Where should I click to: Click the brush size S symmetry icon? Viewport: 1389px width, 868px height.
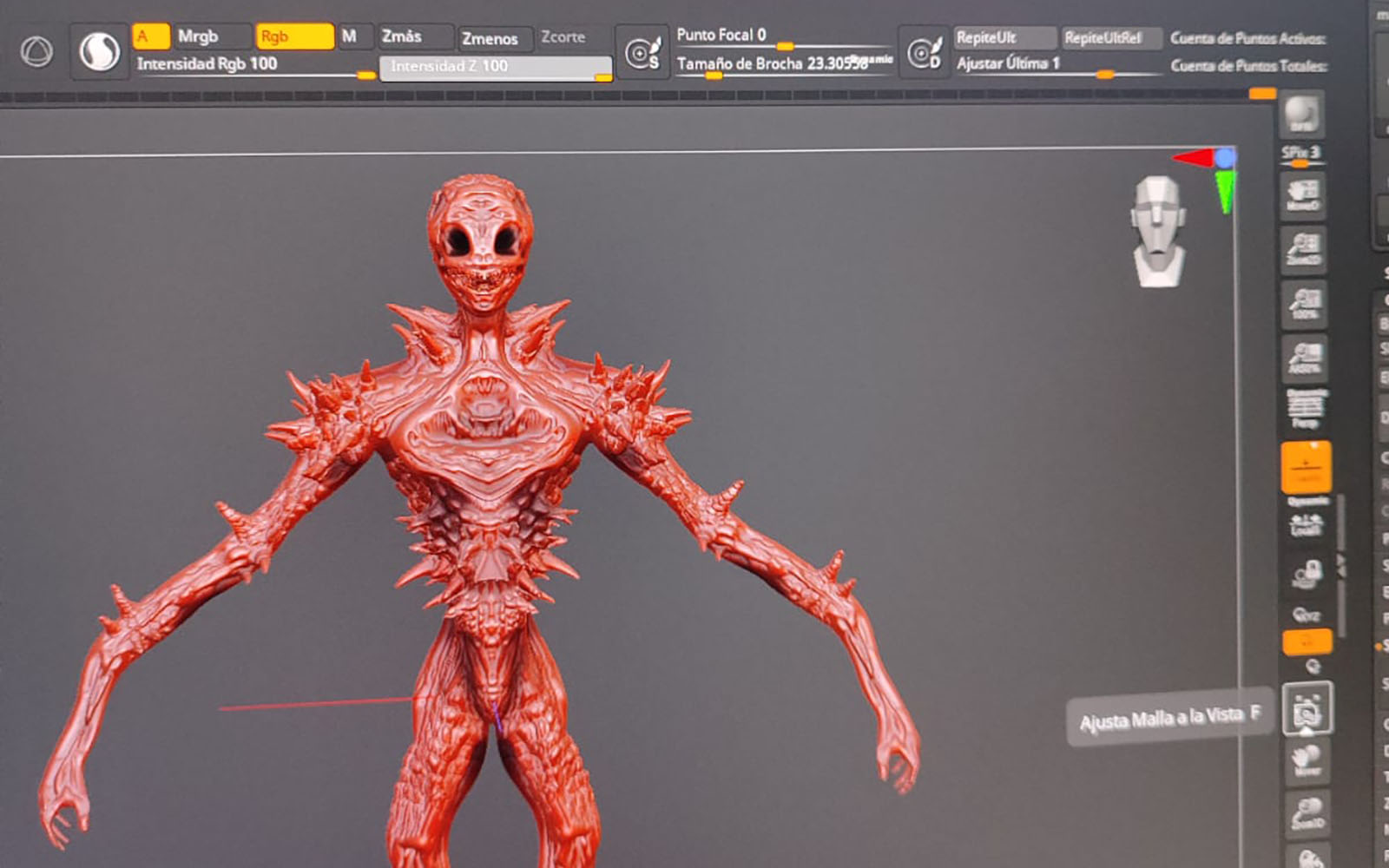(x=642, y=53)
